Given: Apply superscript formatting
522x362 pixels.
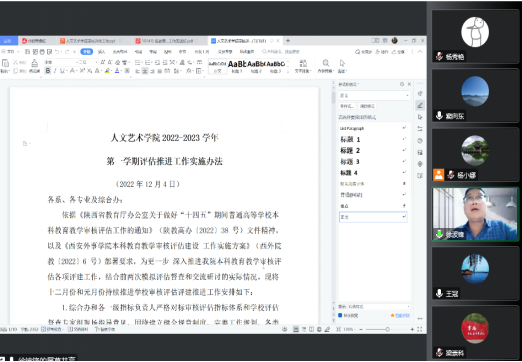Looking at the screenshot, I should [x=82, y=71].
